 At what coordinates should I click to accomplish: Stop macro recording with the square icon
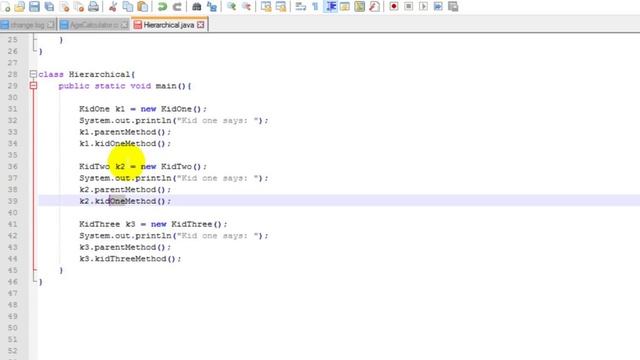click(x=409, y=7)
